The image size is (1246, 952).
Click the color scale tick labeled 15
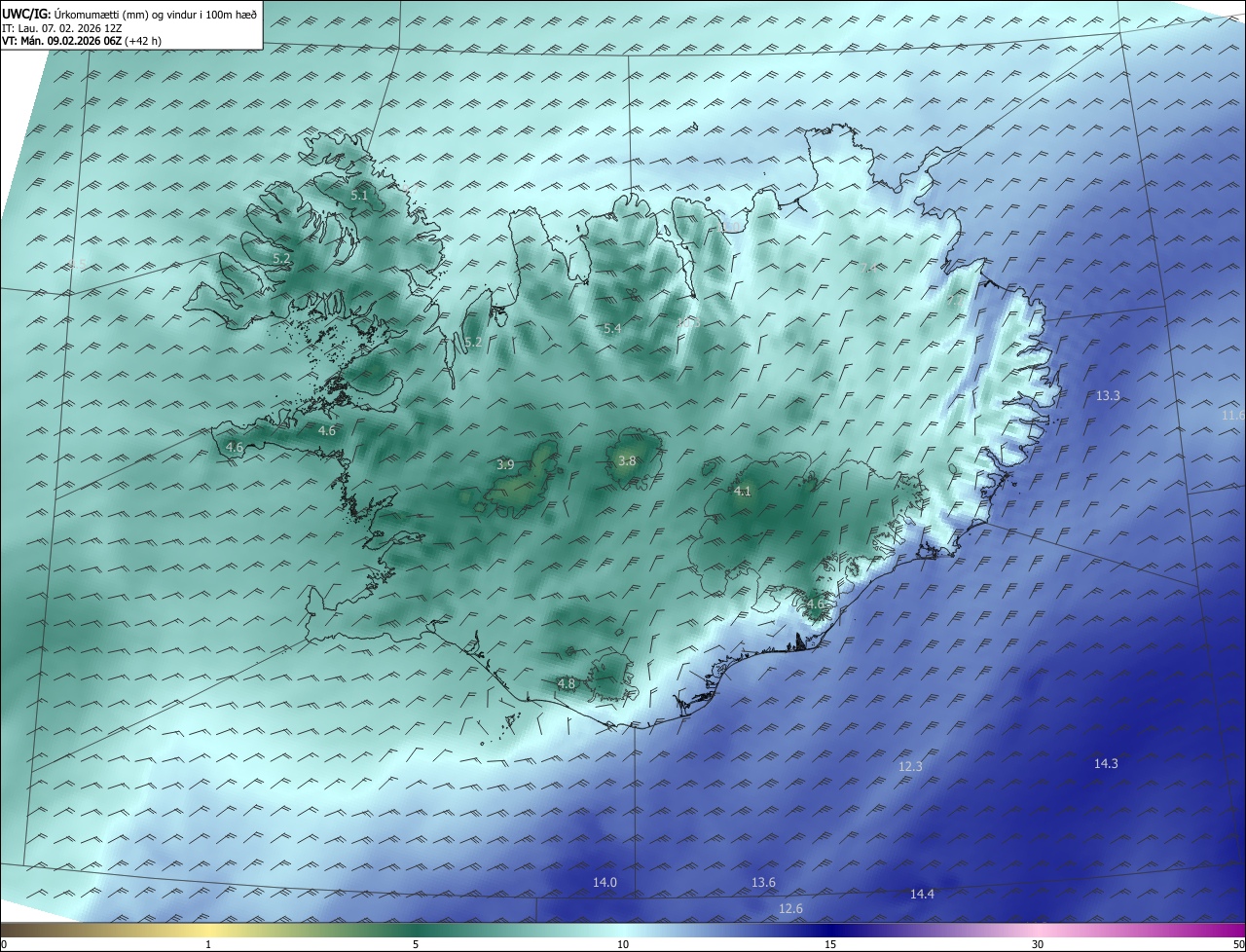[x=830, y=944]
